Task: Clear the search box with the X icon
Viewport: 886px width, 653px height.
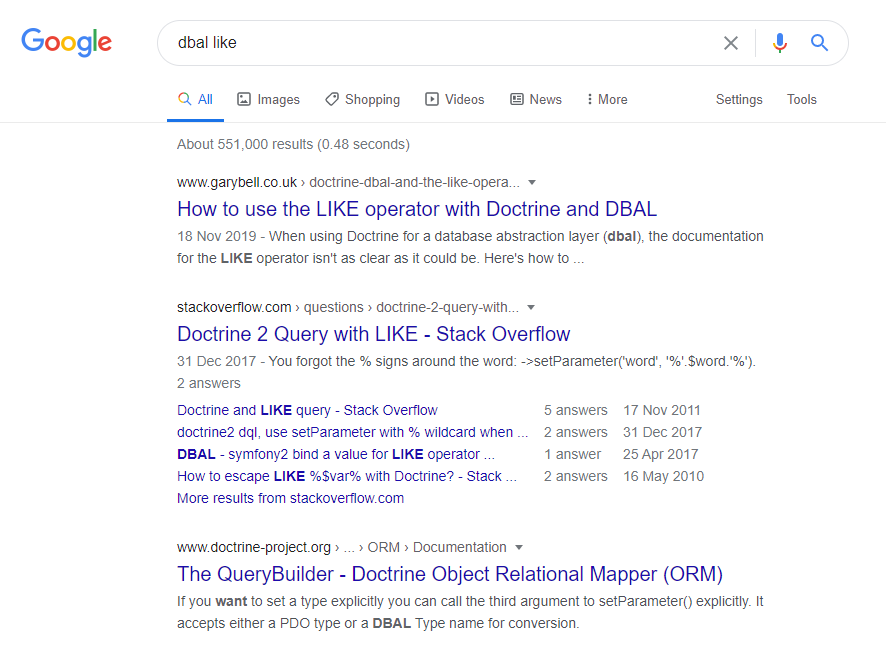Action: click(731, 43)
